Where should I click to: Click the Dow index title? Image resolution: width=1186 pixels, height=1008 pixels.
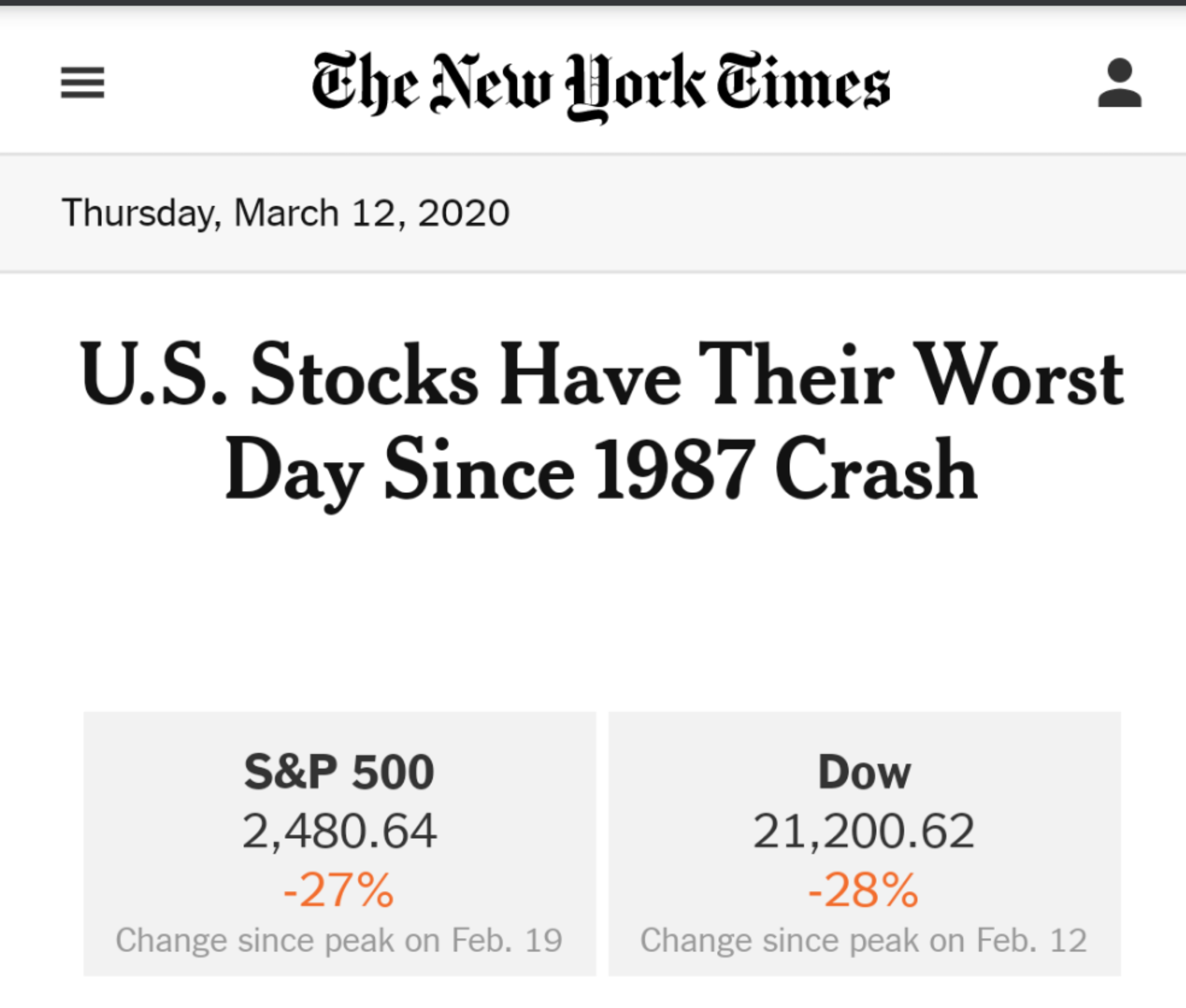point(865,772)
